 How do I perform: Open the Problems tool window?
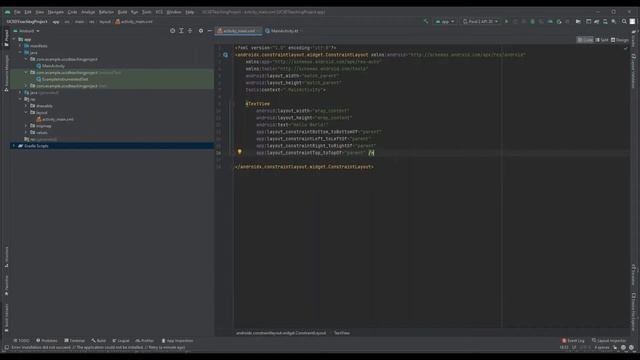[47, 341]
